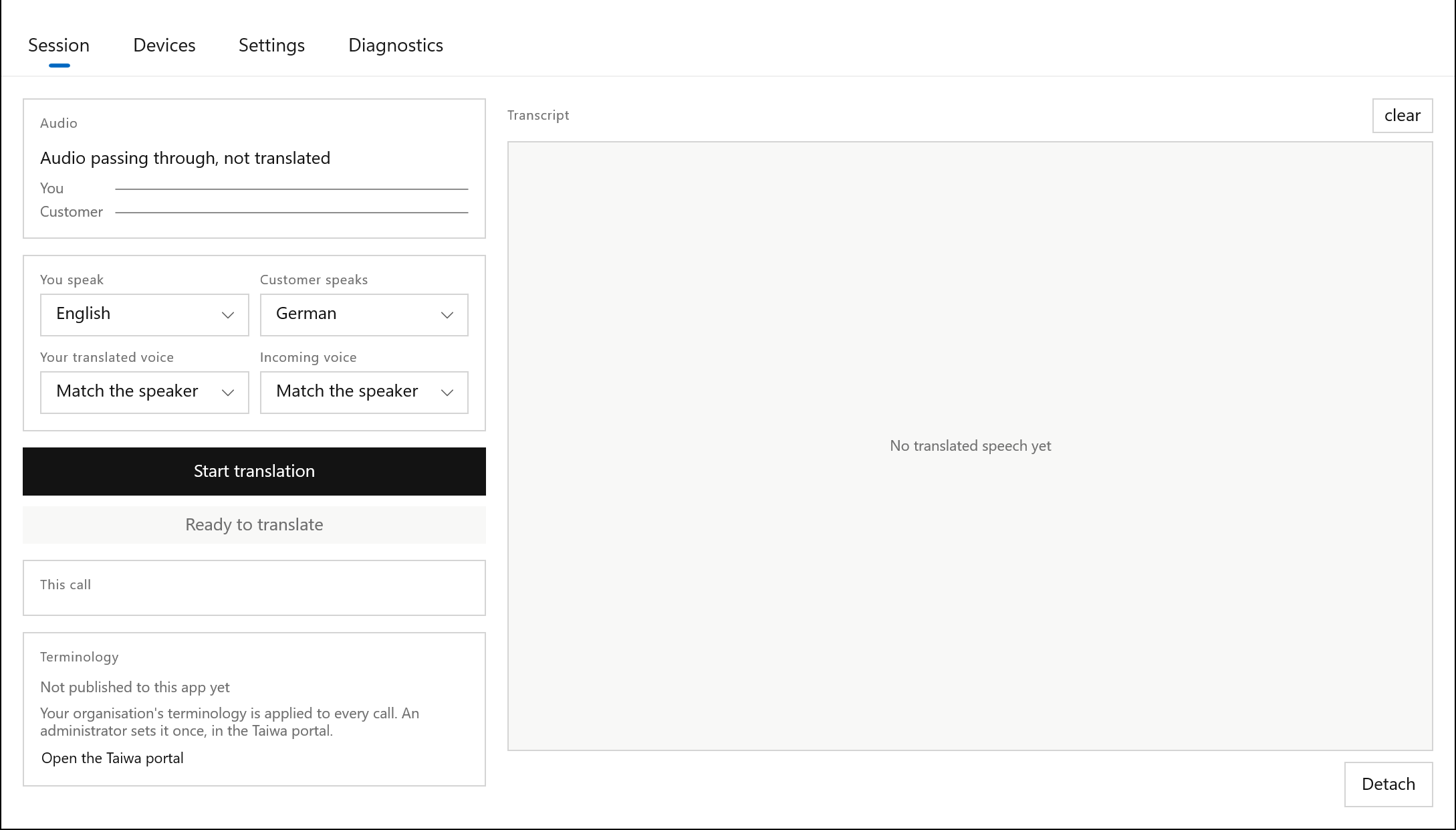The image size is (1456, 830).
Task: Open the Settings tab
Action: point(271,45)
